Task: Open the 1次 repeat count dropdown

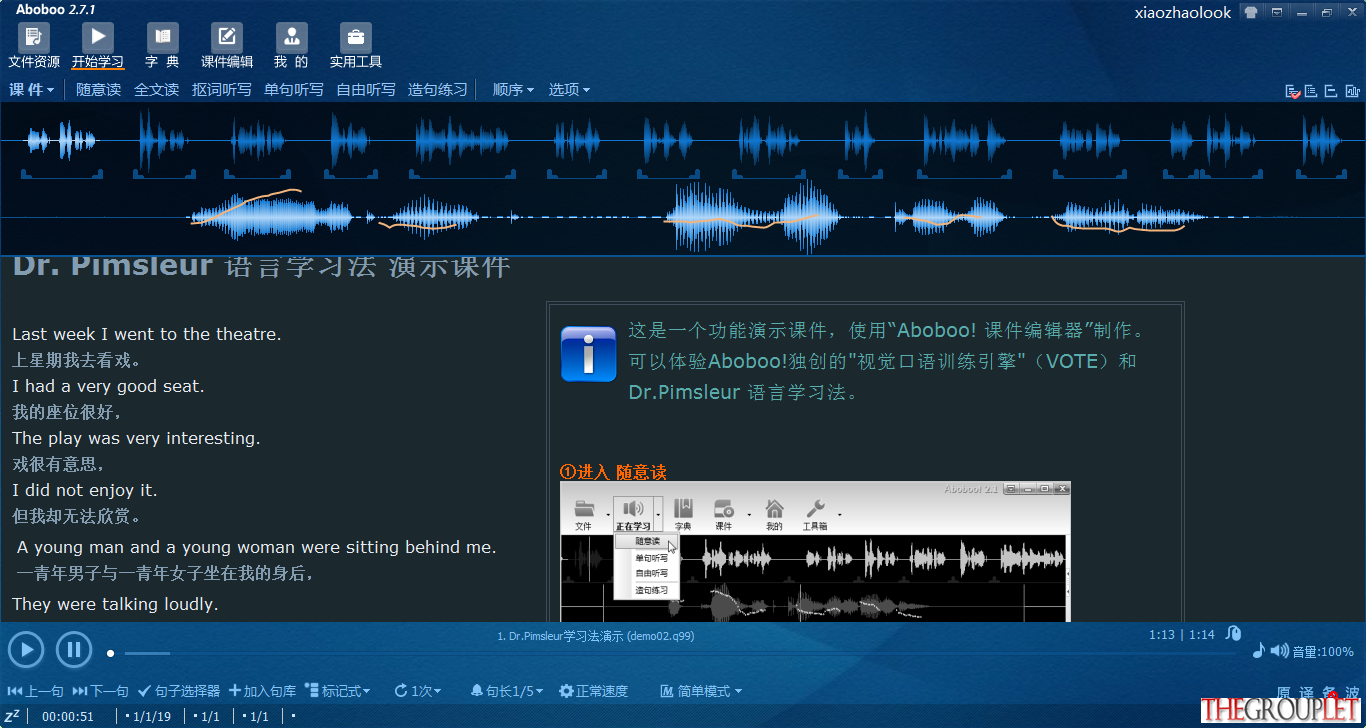Action: click(418, 691)
